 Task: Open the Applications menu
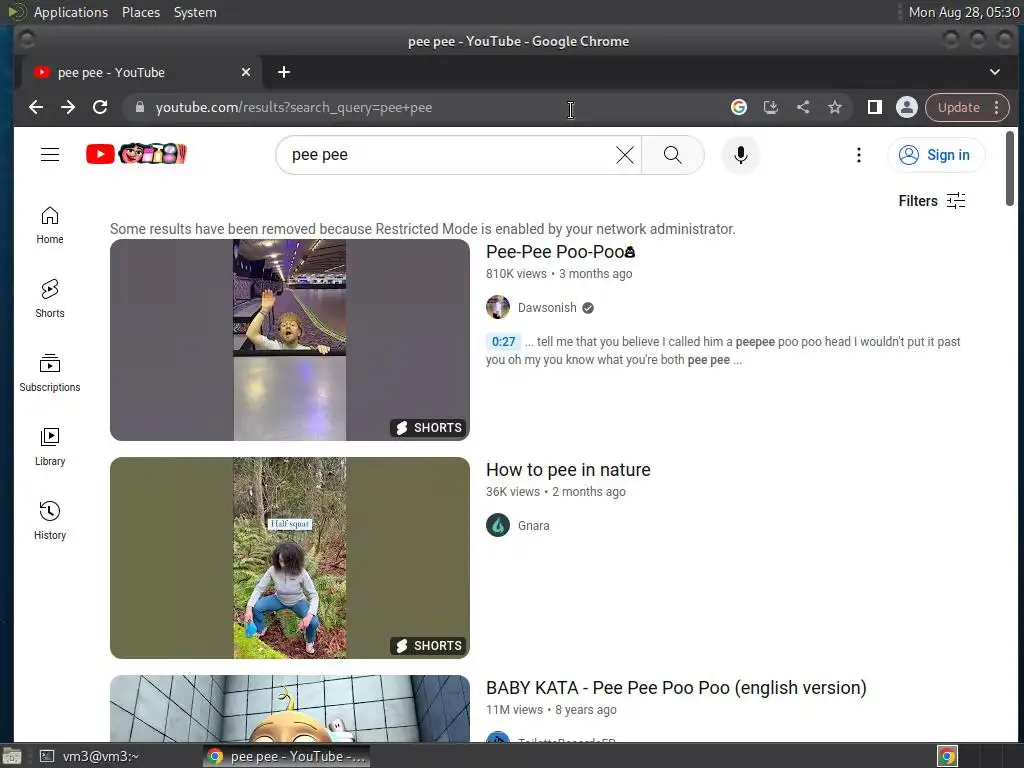[71, 12]
